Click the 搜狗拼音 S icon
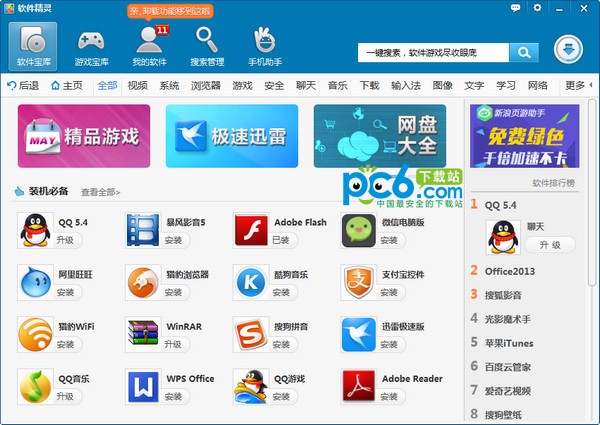 click(x=251, y=334)
